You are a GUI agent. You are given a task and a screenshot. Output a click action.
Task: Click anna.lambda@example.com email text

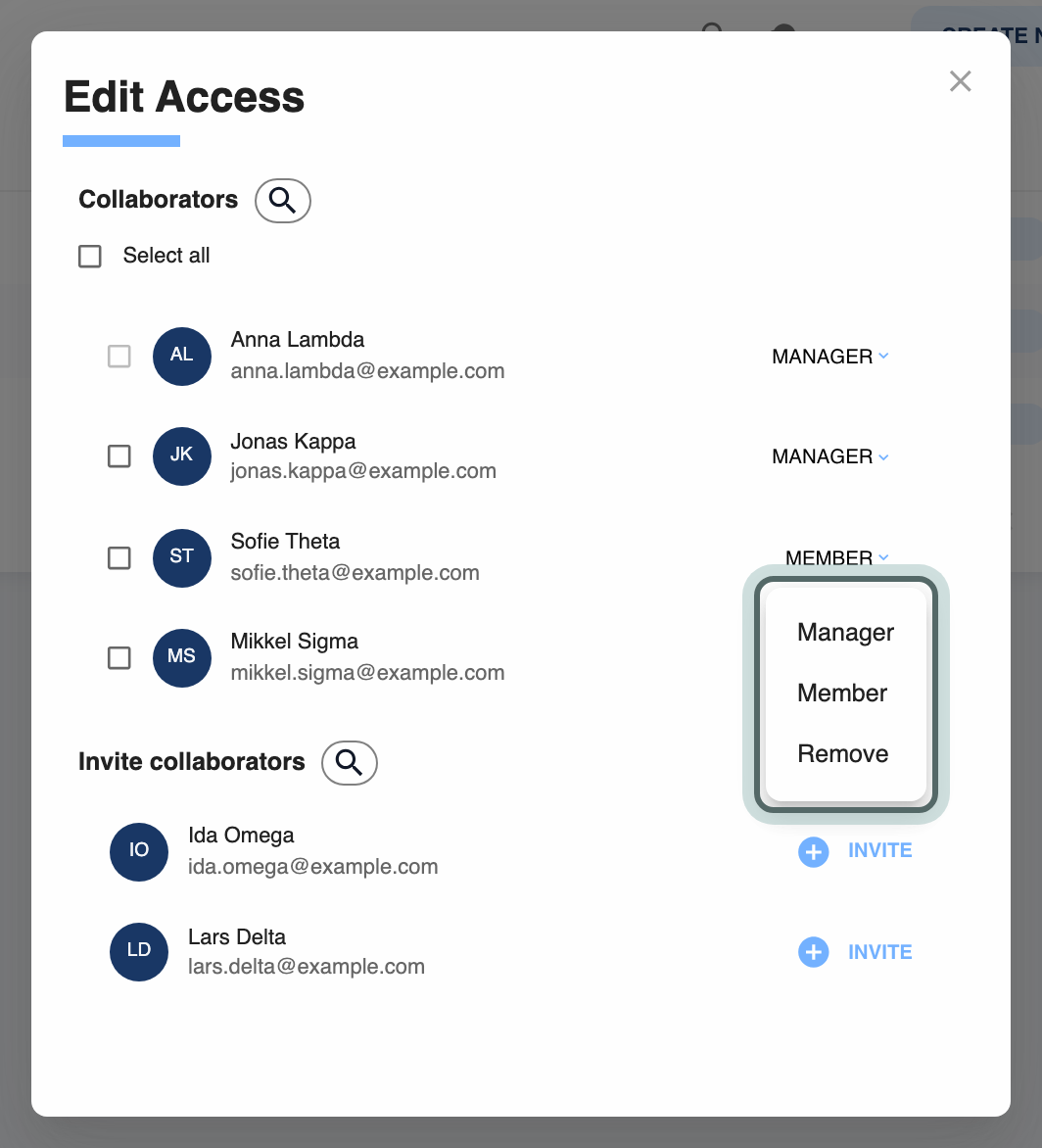pyautogui.click(x=367, y=371)
